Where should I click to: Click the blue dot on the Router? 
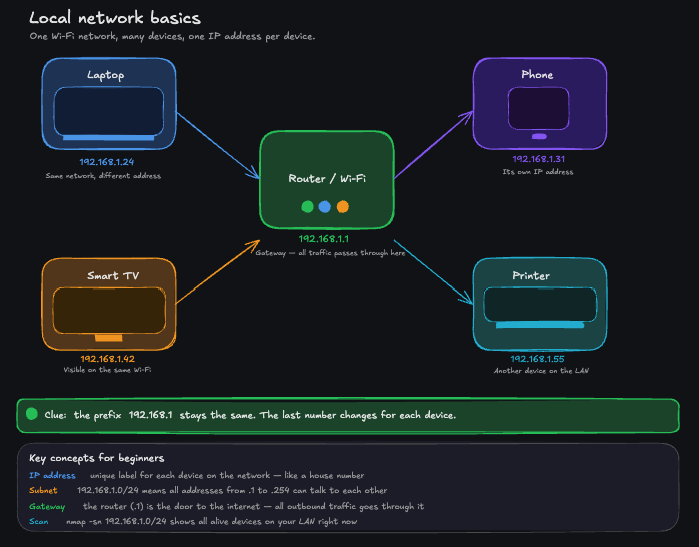325,207
